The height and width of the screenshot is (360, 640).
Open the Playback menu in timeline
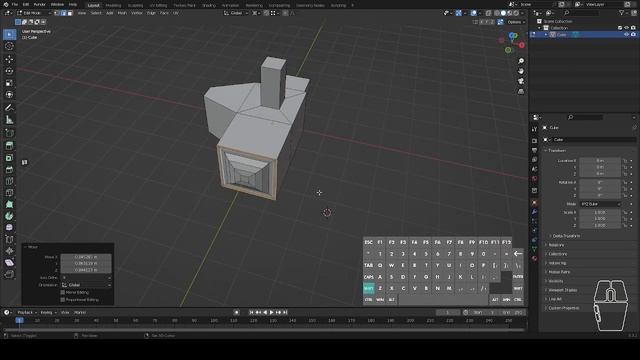26,312
